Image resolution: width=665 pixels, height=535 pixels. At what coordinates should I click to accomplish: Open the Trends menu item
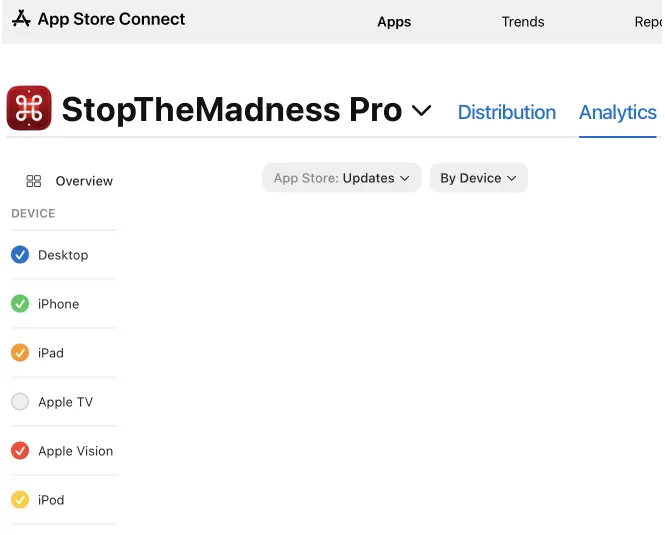pos(523,22)
